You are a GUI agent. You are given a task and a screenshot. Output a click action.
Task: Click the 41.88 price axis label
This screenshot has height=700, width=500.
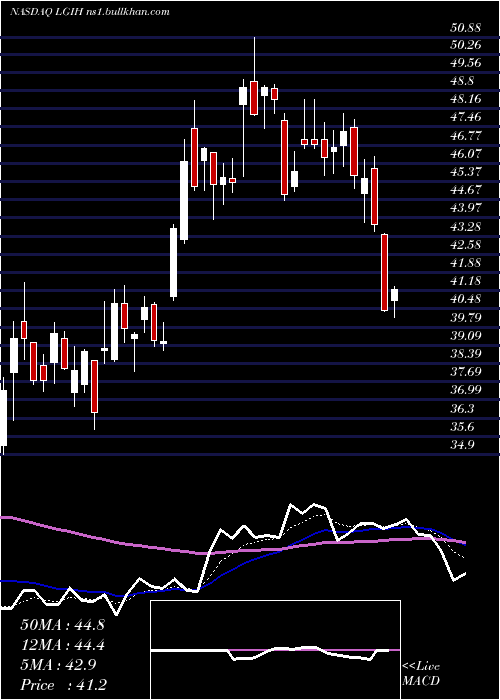[465, 263]
